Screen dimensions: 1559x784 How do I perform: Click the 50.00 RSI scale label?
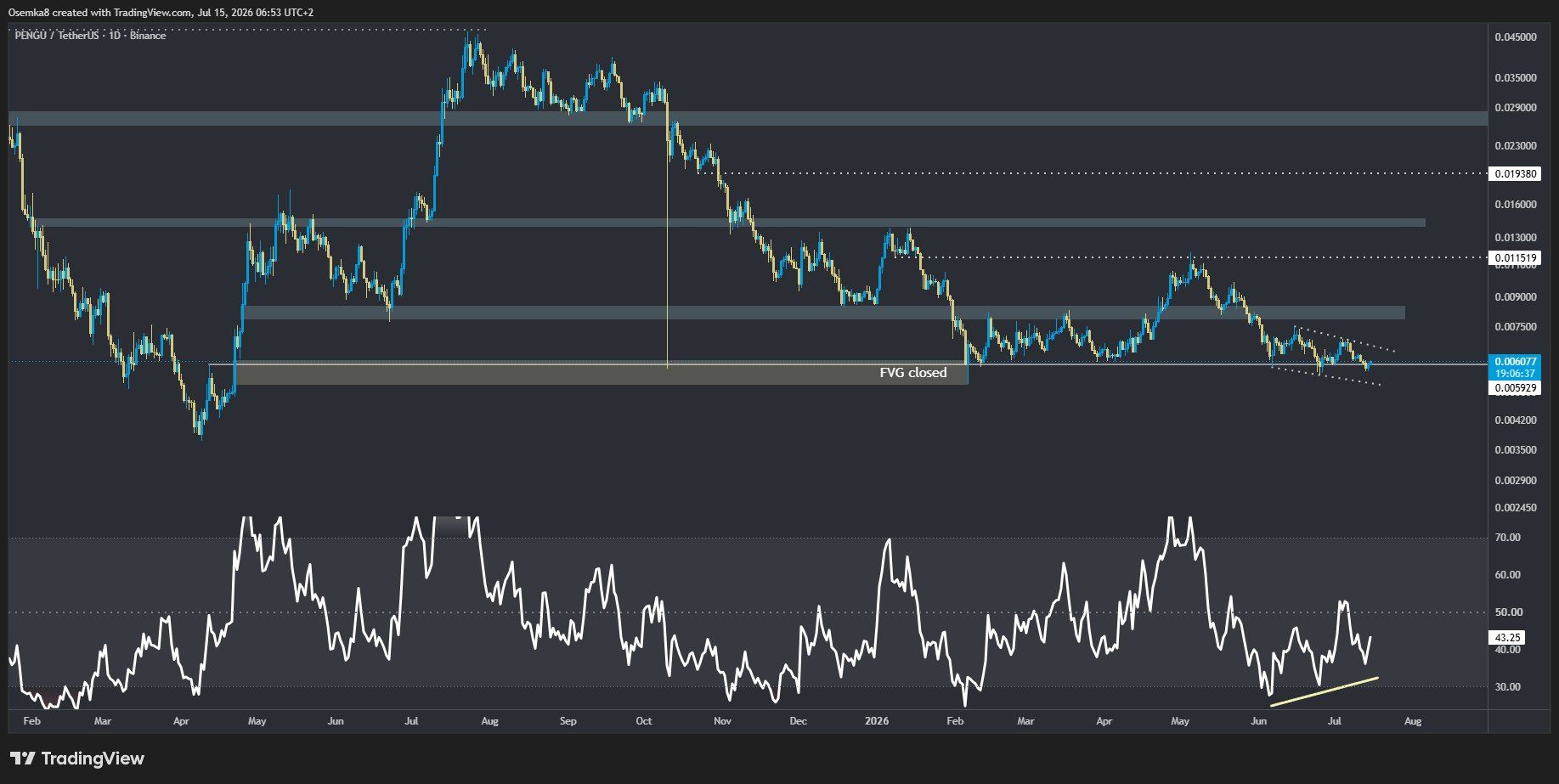click(x=1508, y=612)
